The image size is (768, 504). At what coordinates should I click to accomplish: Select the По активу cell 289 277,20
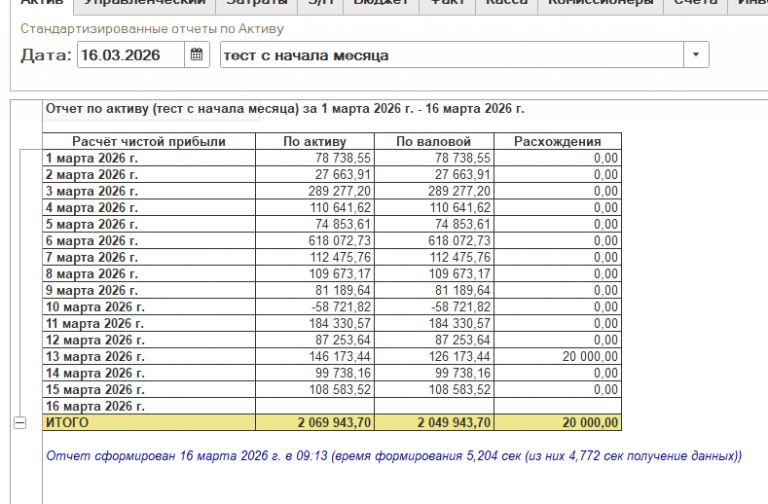[315, 191]
